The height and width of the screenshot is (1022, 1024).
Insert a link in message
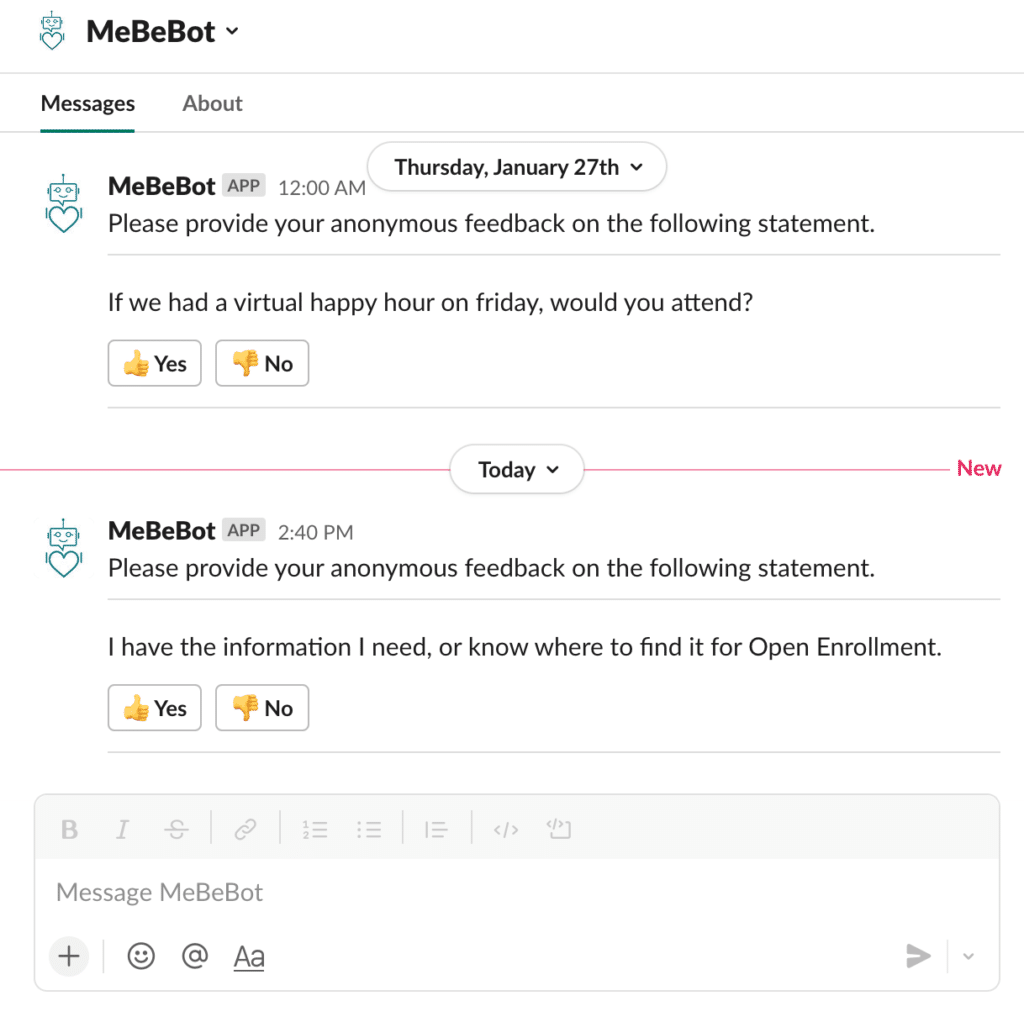coord(245,829)
